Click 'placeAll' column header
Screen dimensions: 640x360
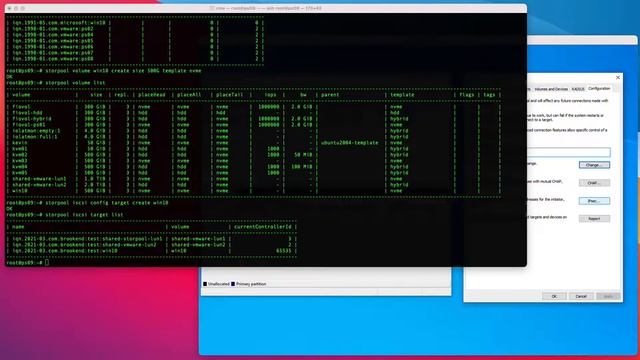point(189,95)
